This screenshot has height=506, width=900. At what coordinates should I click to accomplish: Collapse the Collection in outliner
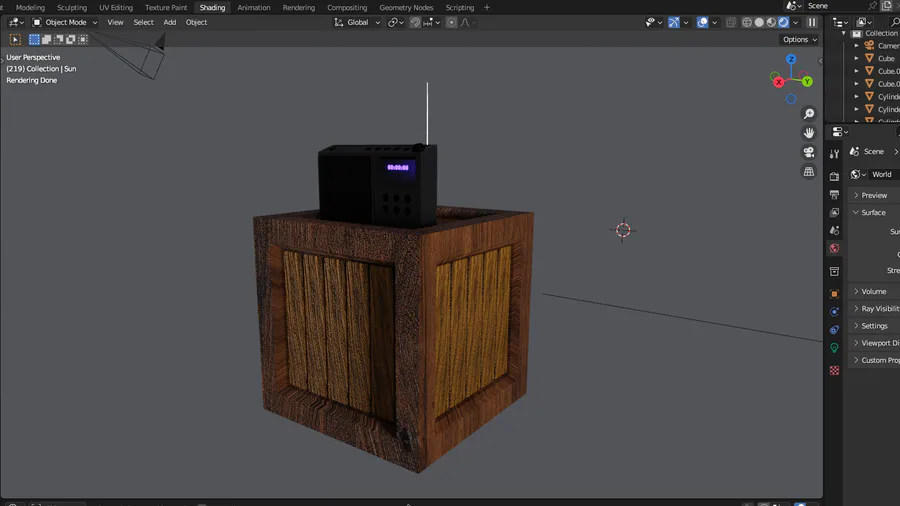click(x=844, y=33)
